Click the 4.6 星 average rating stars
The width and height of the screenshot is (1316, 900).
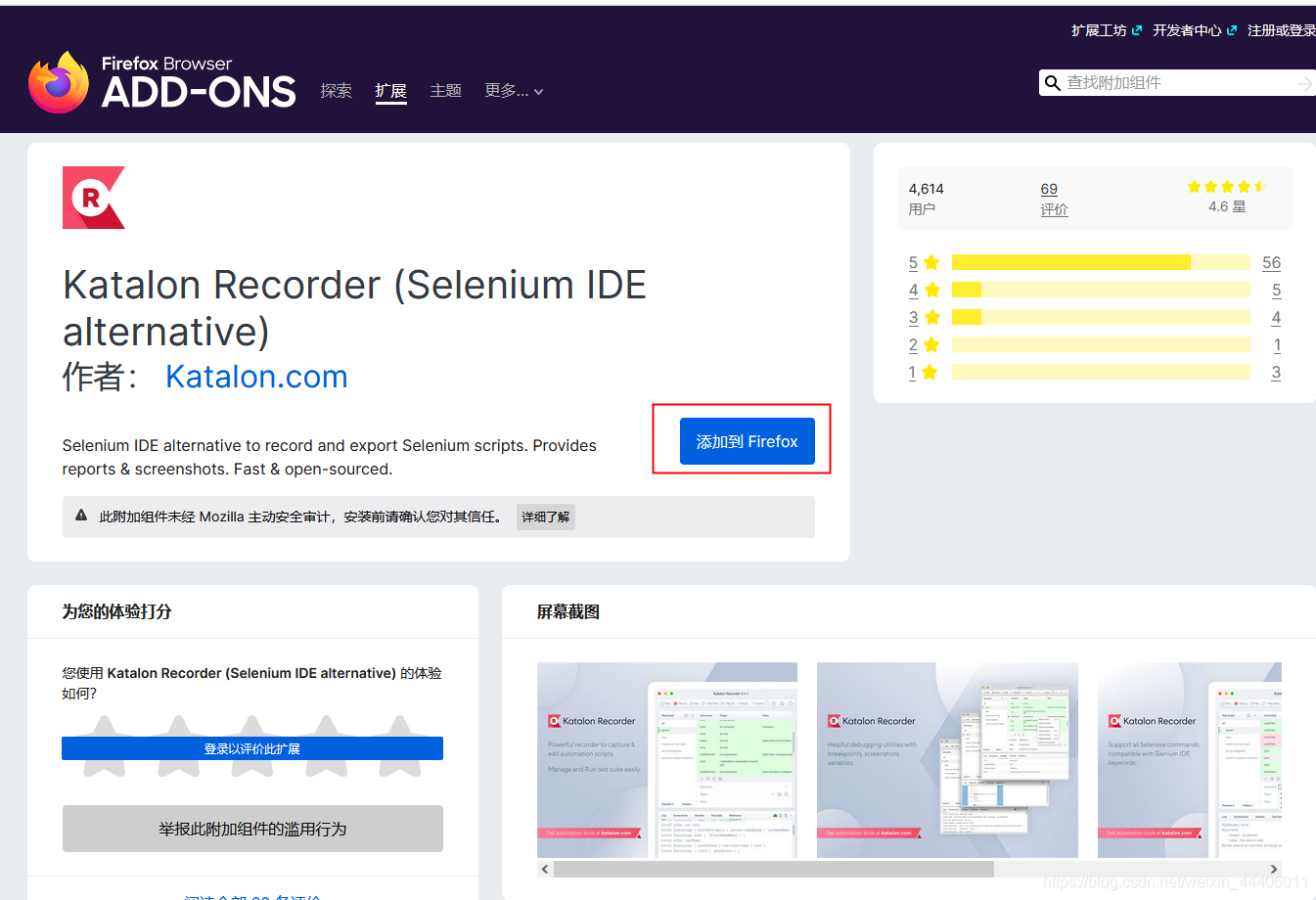click(1227, 186)
